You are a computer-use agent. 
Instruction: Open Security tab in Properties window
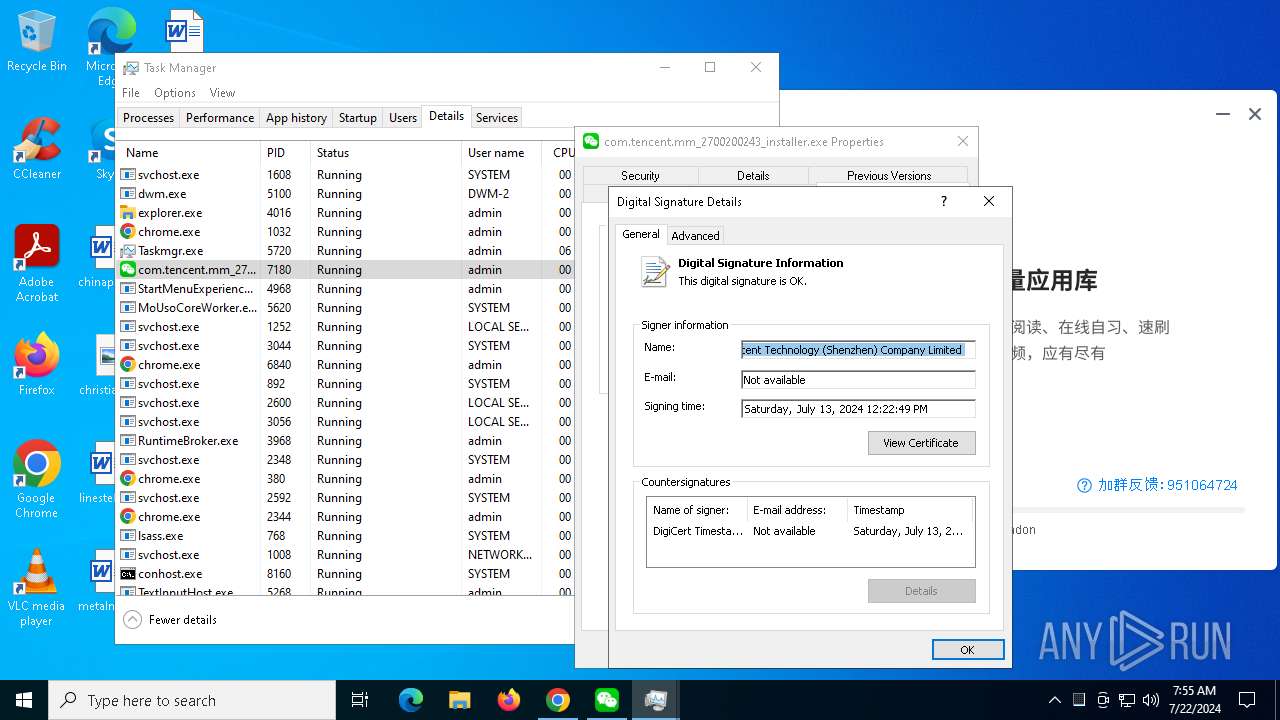click(640, 175)
